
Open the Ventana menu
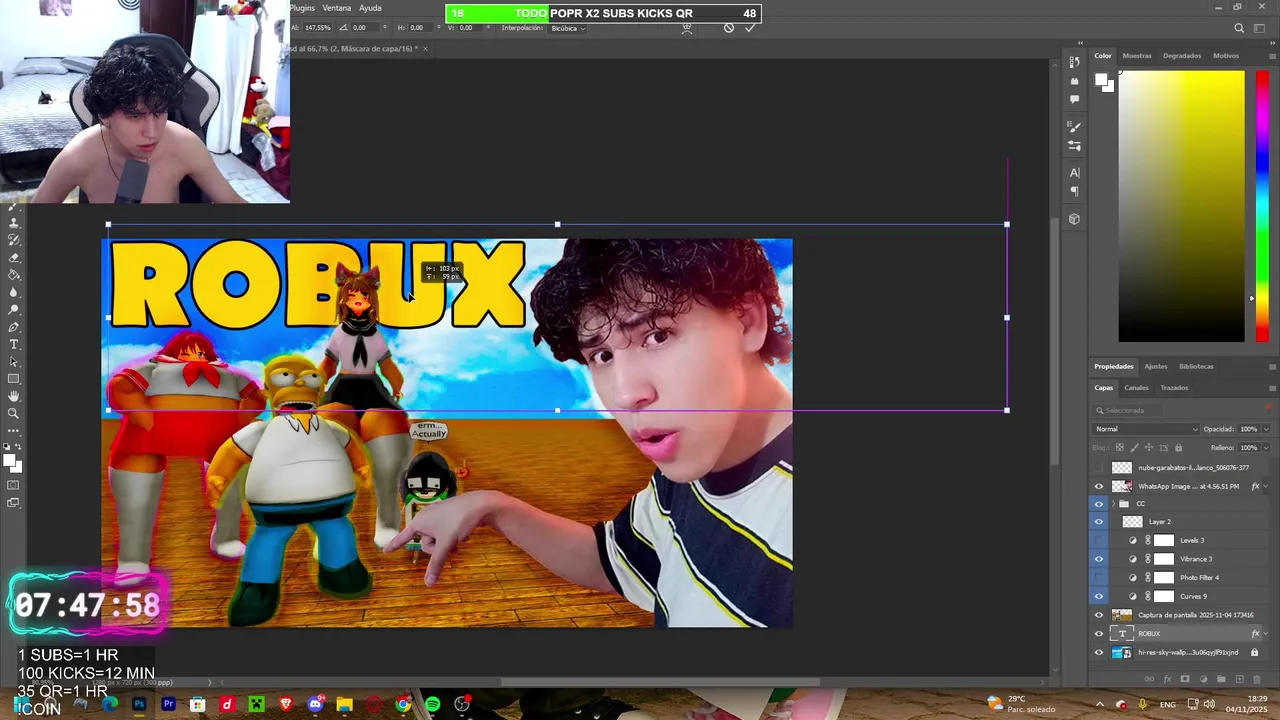pyautogui.click(x=336, y=8)
